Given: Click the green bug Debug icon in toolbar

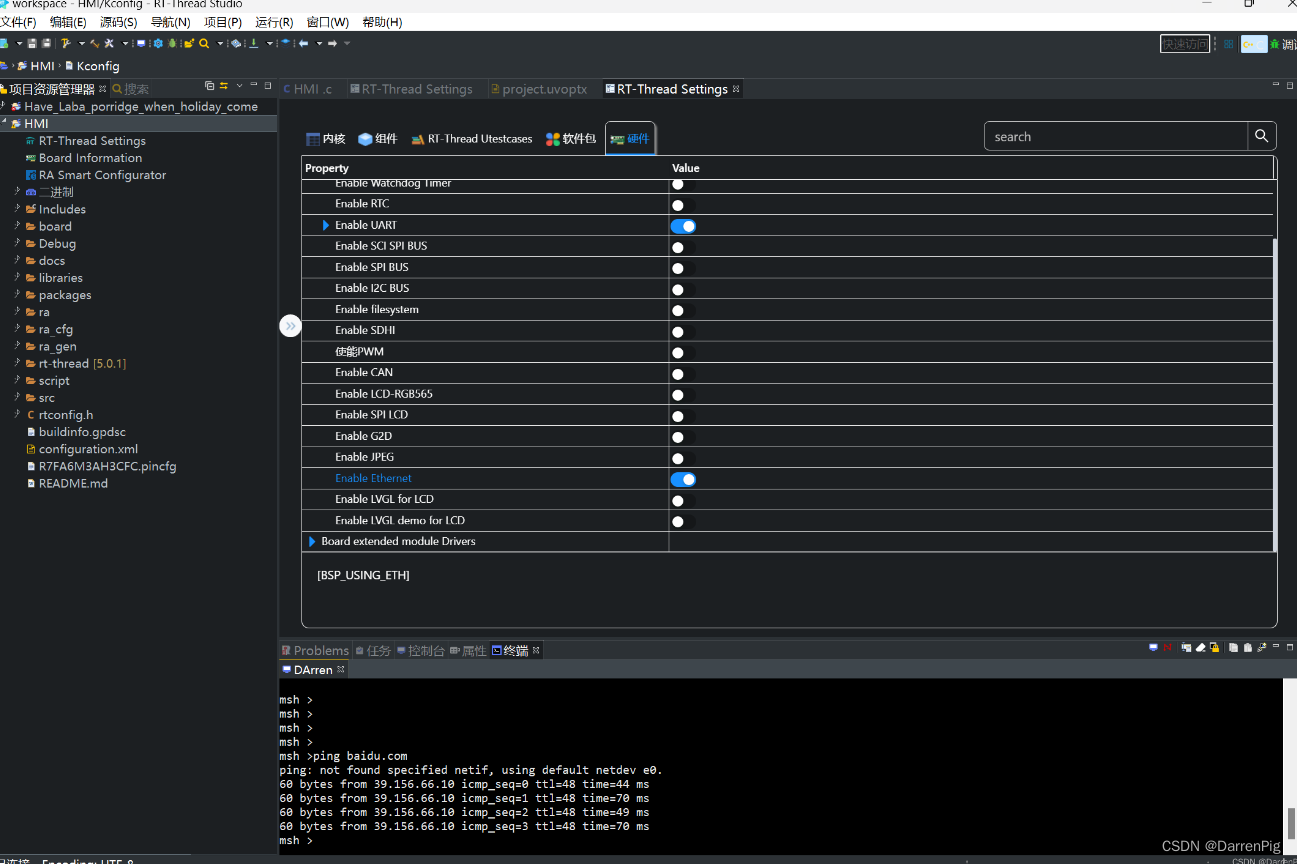Looking at the screenshot, I should pos(172,44).
